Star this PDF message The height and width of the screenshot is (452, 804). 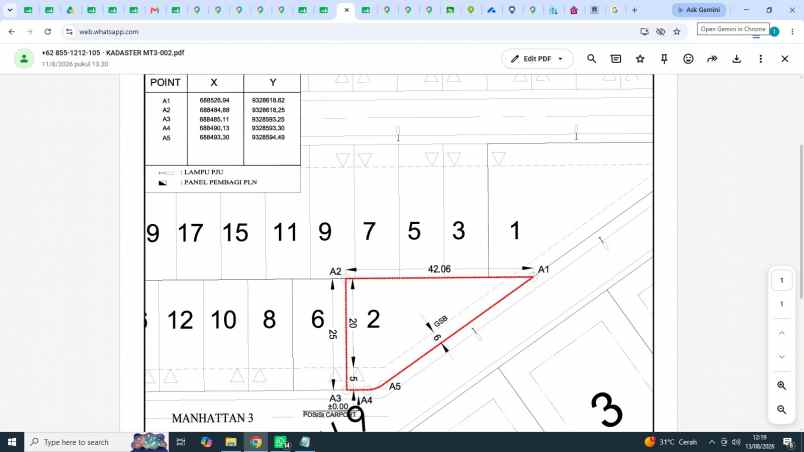click(x=640, y=59)
